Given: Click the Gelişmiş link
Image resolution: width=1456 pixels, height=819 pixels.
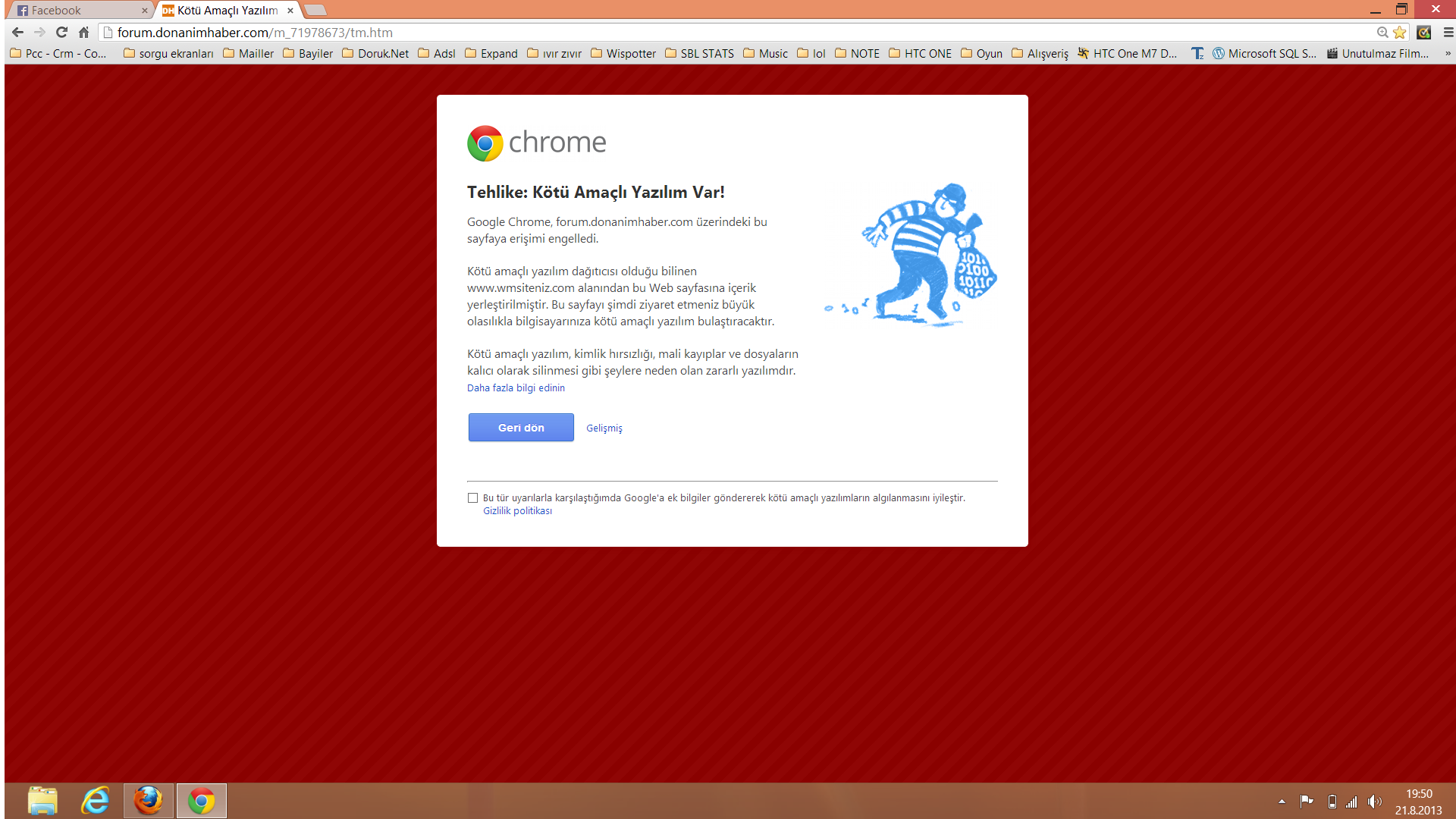Looking at the screenshot, I should (604, 428).
